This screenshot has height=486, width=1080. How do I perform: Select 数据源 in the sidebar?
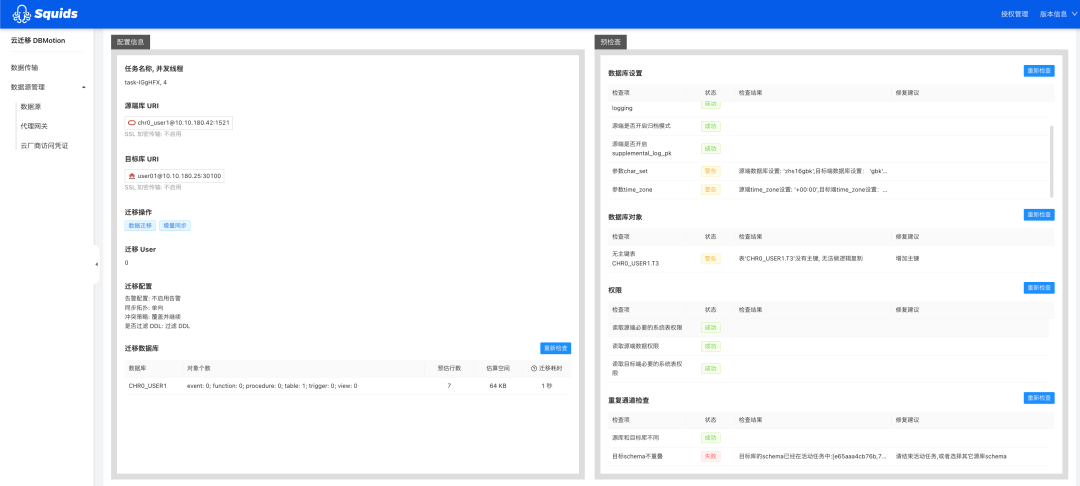[x=31, y=107]
